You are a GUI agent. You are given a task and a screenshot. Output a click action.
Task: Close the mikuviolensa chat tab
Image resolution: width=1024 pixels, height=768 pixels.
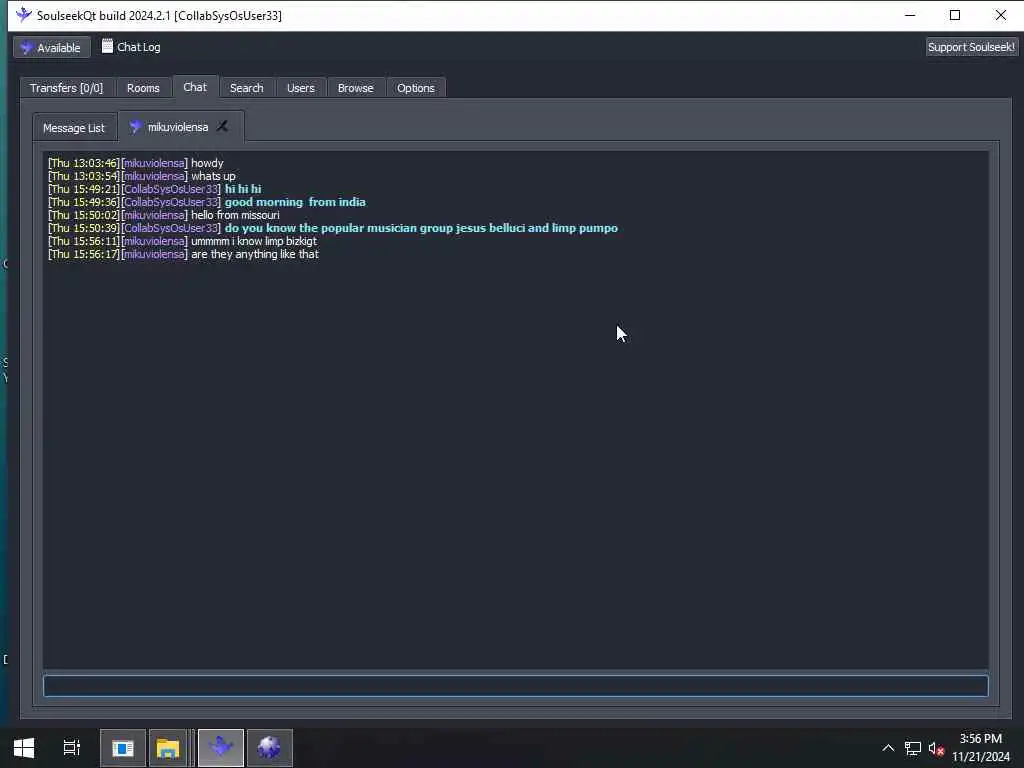222,126
